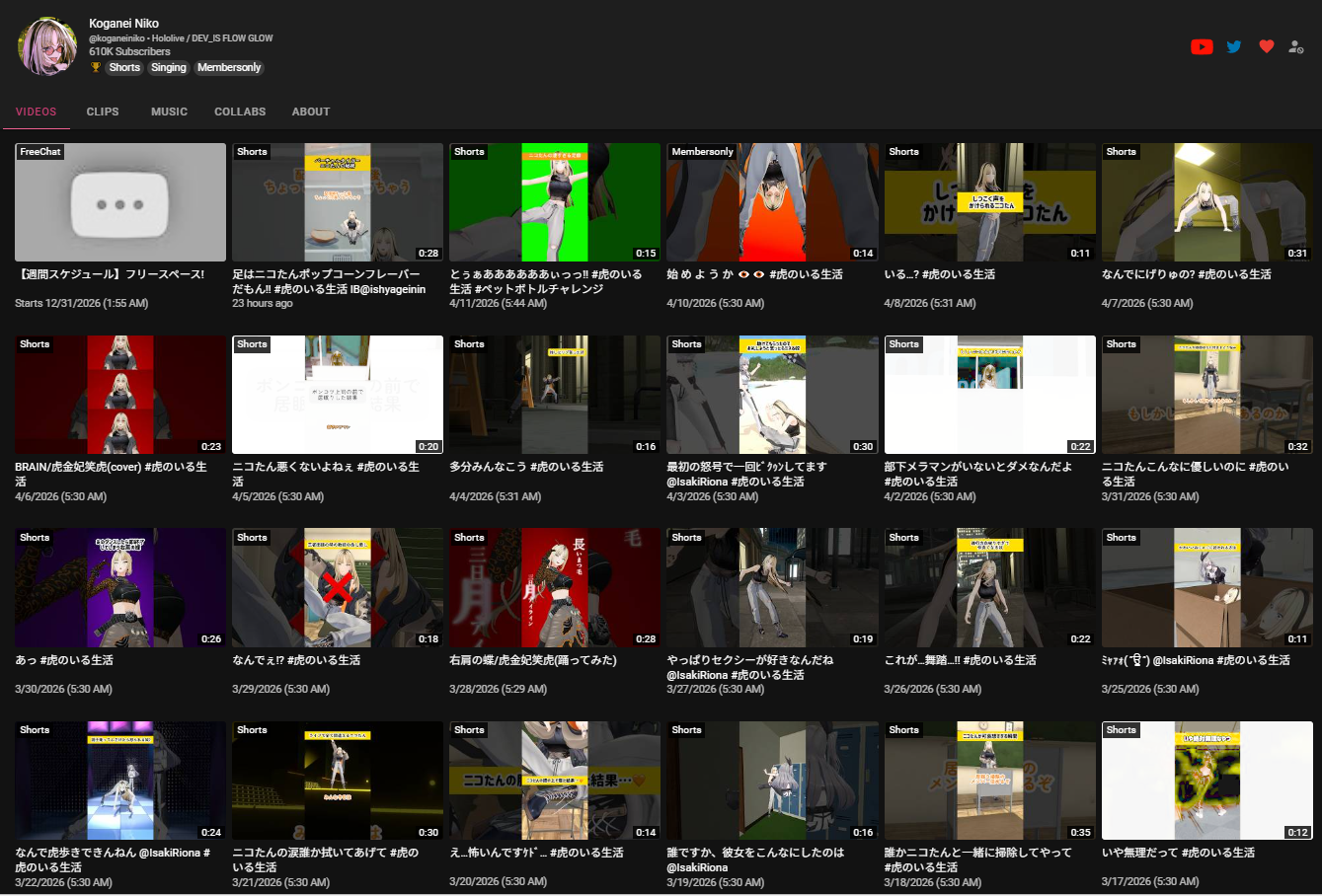This screenshot has height=896, width=1322.
Task: Open the いや無理だって video title
Action: point(1179,853)
